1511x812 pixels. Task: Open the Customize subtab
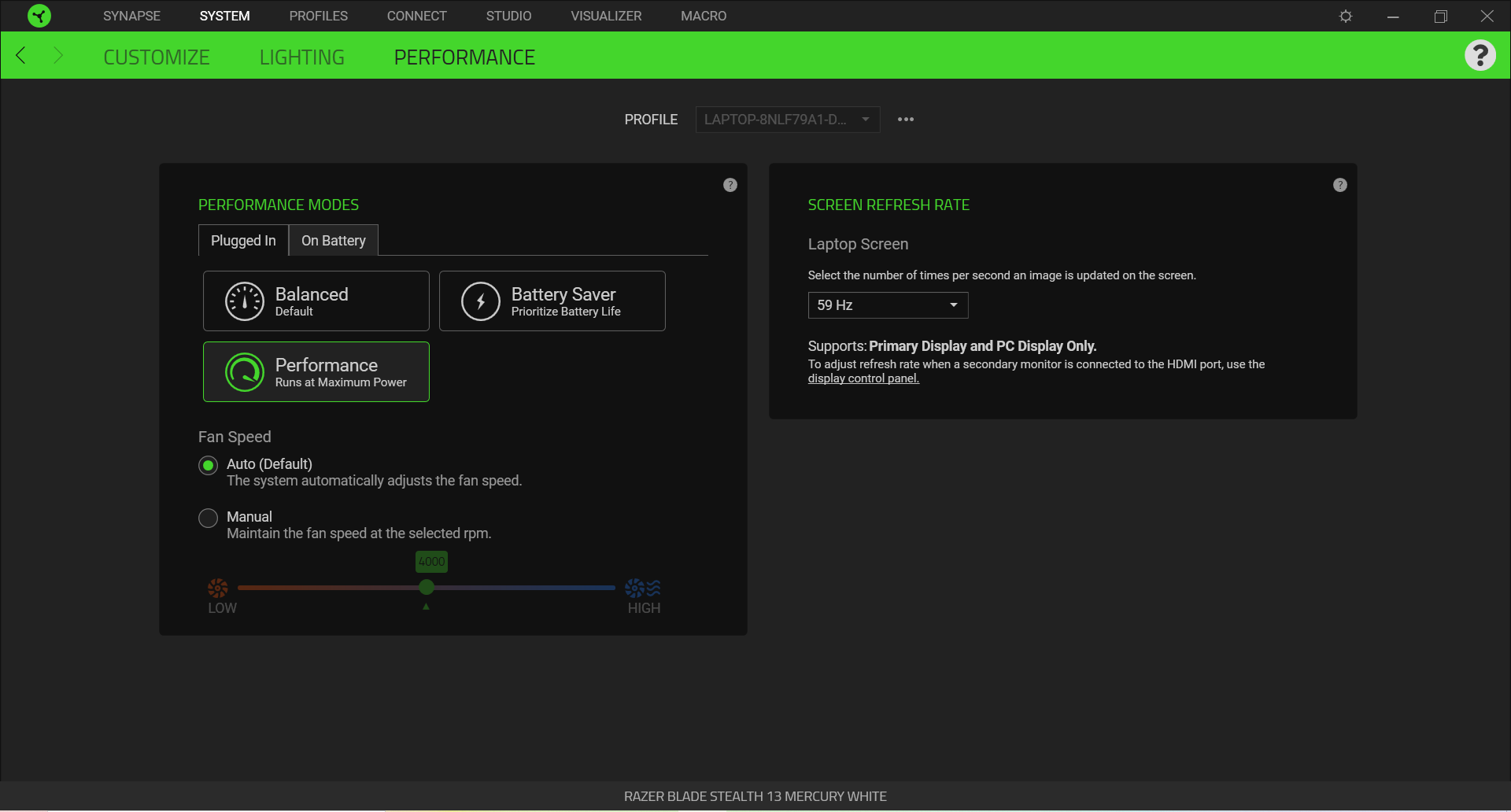coord(157,57)
